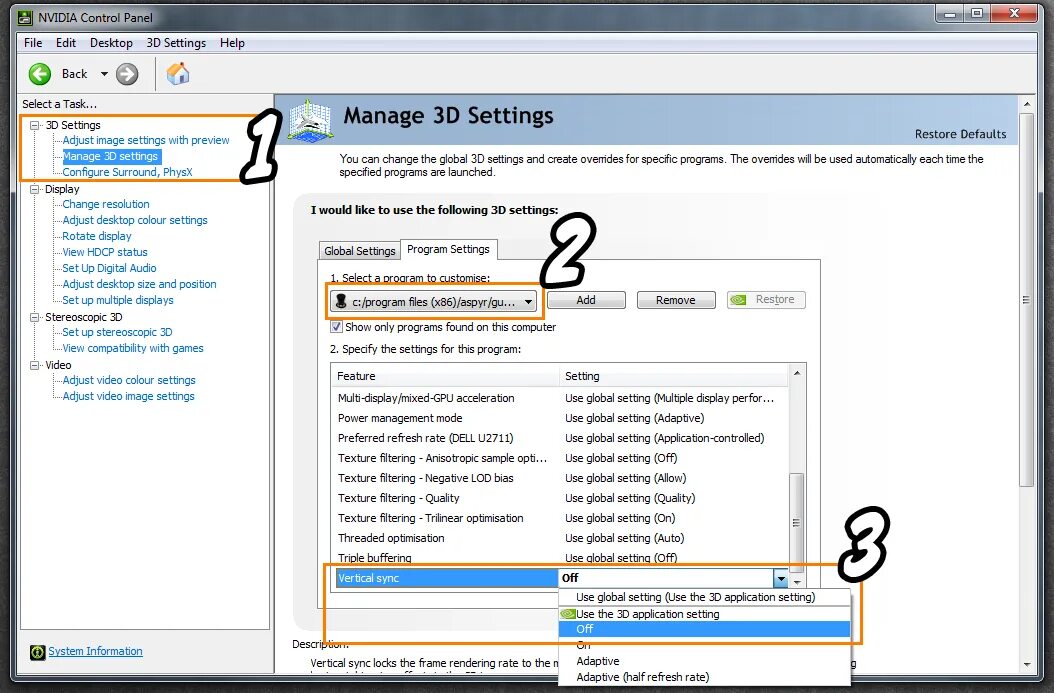Click the Add button
Viewport: 1054px width, 693px height.
(x=586, y=300)
